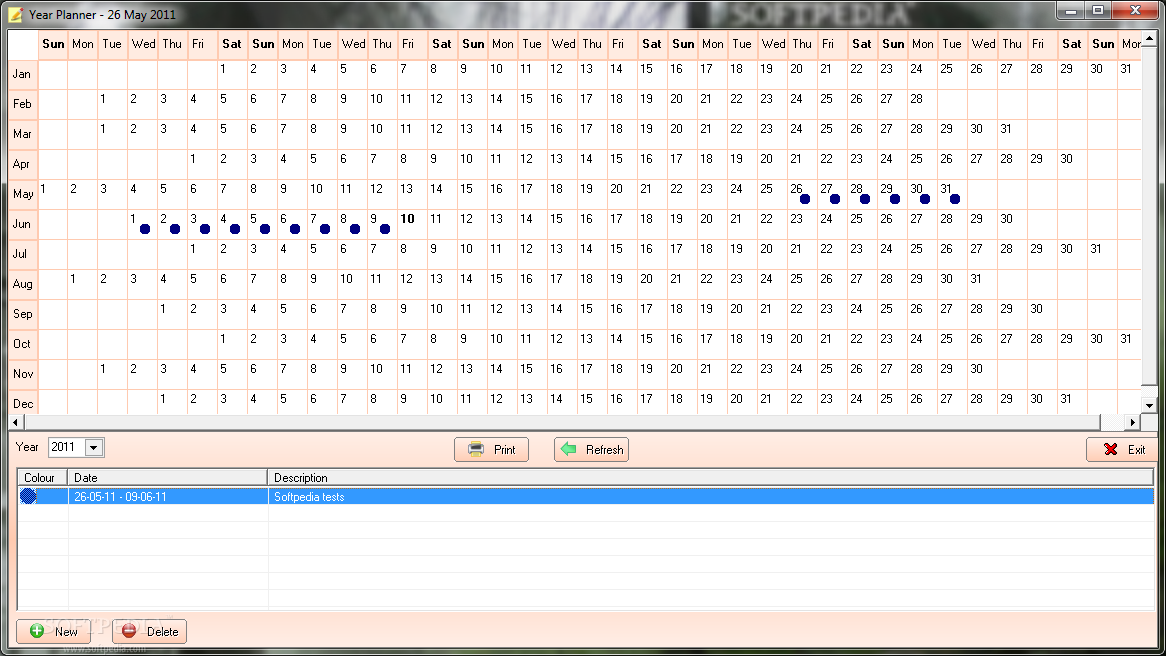
Task: Click the Nov row label
Action: (23, 373)
